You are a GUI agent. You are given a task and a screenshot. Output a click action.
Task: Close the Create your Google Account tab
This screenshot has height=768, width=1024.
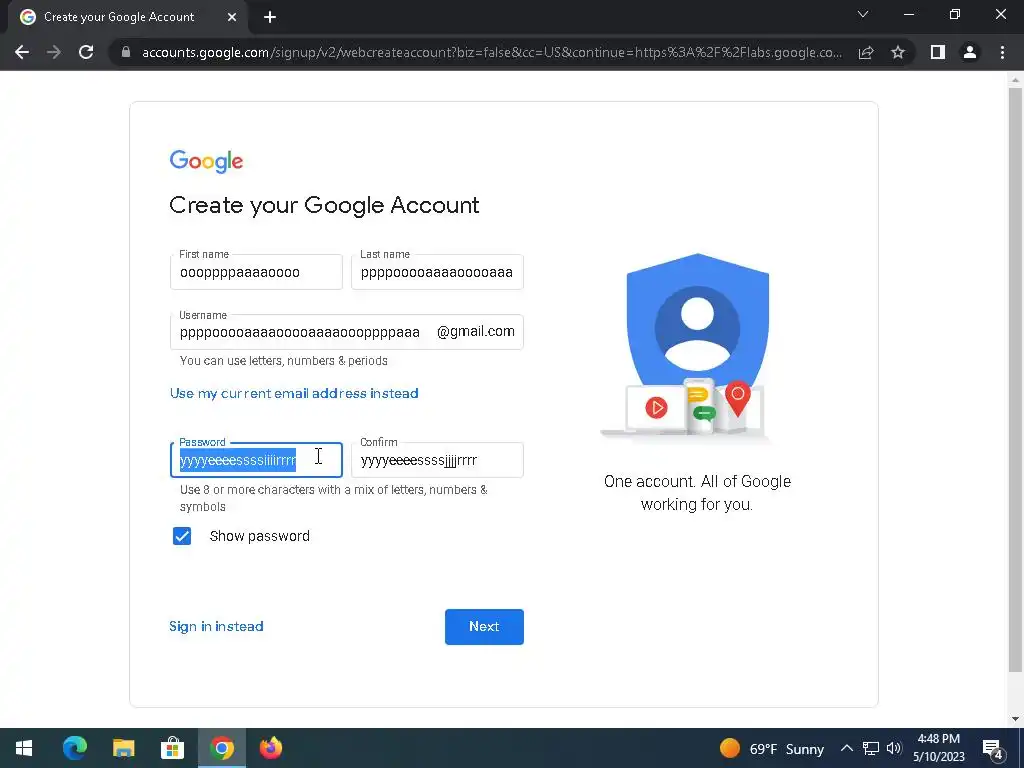(x=232, y=17)
